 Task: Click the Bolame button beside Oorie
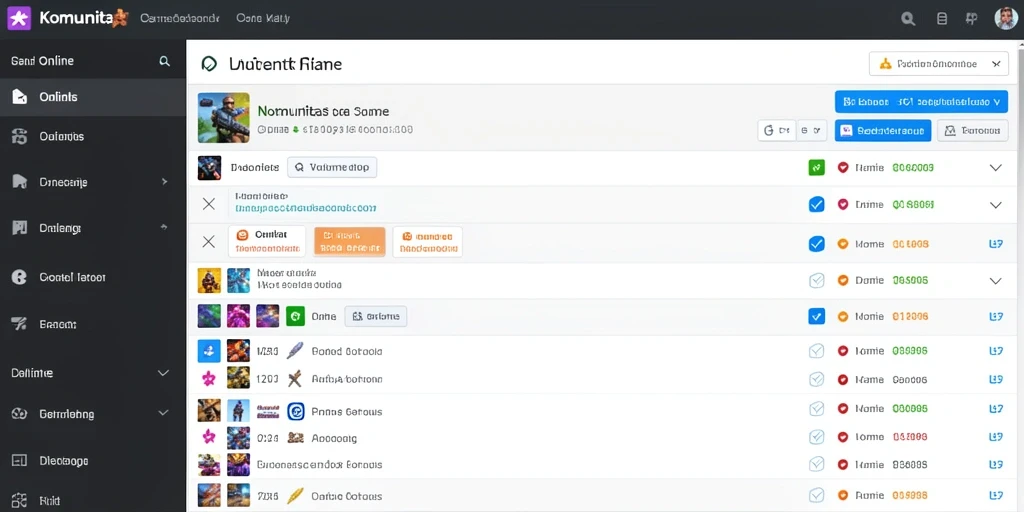(376, 316)
